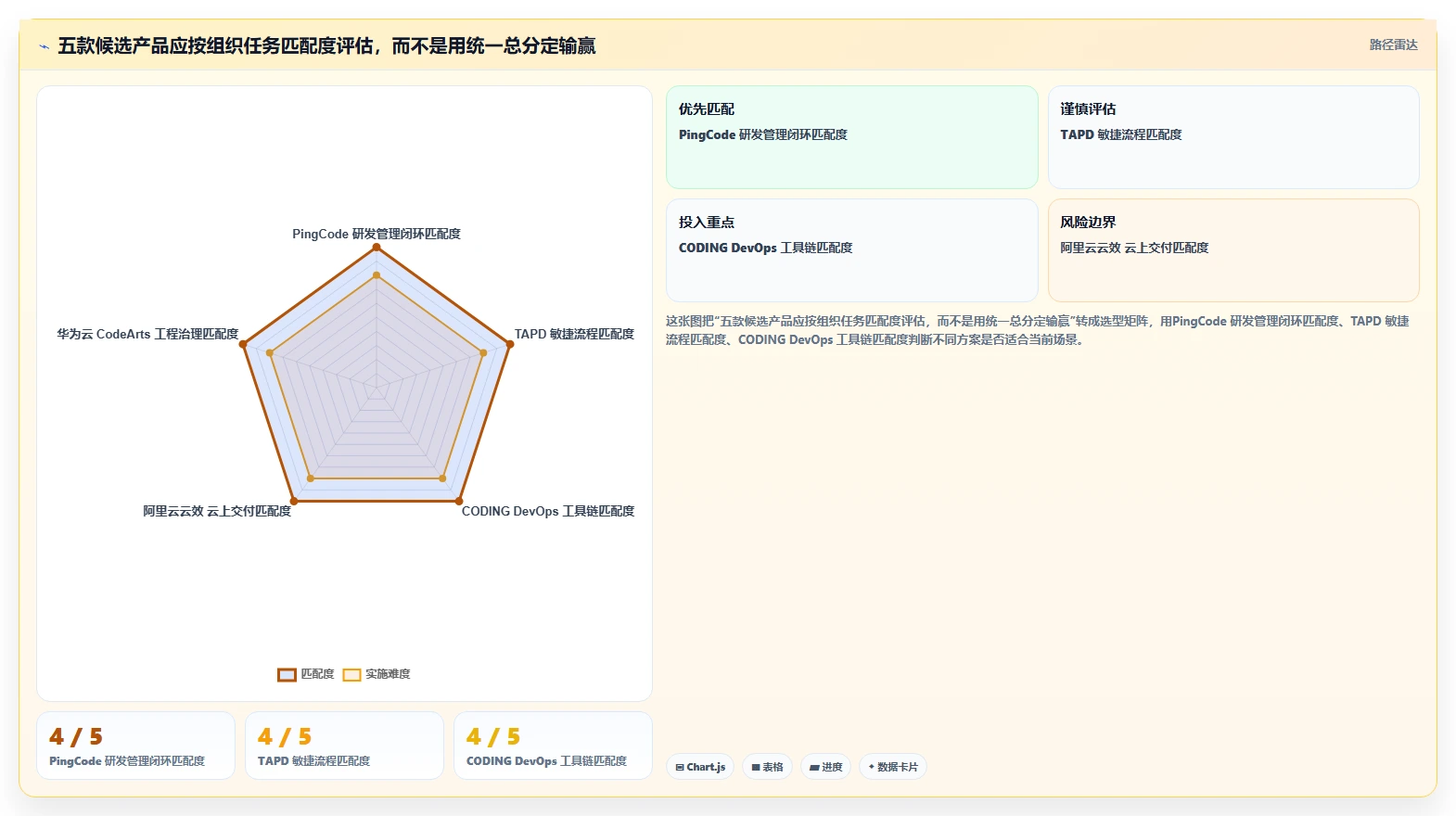
Task: Click the 进度 tag icon
Action: pyautogui.click(x=814, y=767)
